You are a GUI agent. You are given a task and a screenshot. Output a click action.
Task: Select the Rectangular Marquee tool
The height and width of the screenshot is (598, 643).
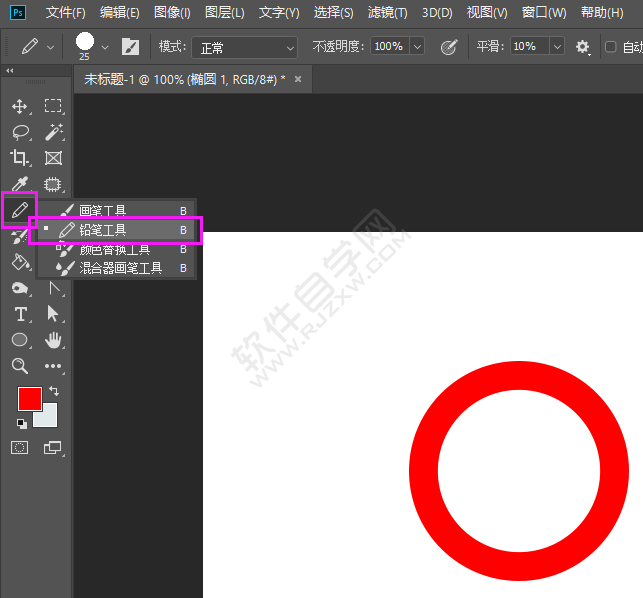point(53,106)
